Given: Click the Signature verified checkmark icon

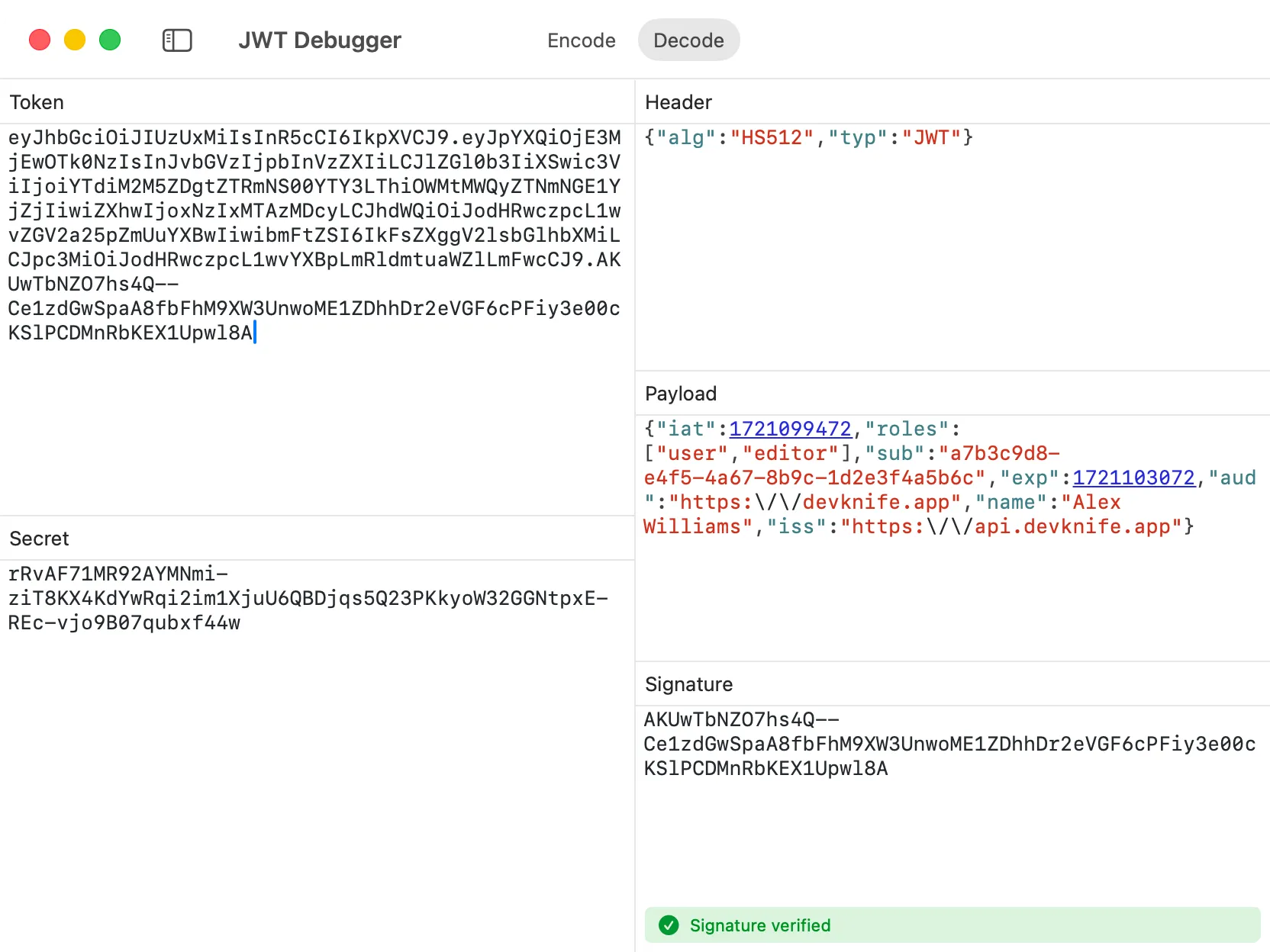Looking at the screenshot, I should pyautogui.click(x=669, y=925).
